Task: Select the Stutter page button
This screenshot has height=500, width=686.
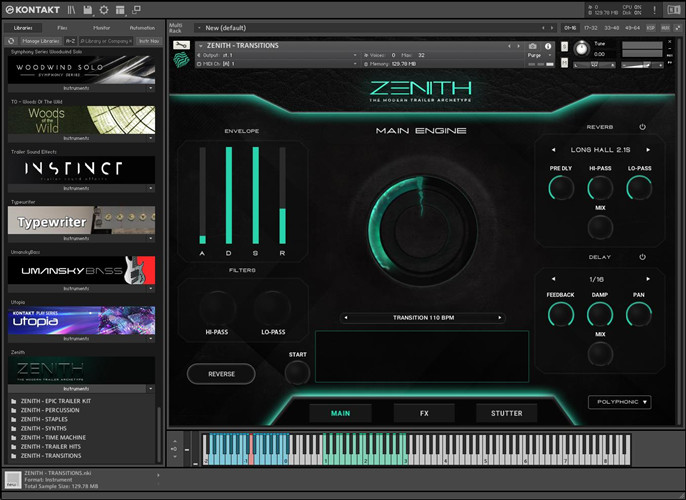Action: click(x=505, y=412)
